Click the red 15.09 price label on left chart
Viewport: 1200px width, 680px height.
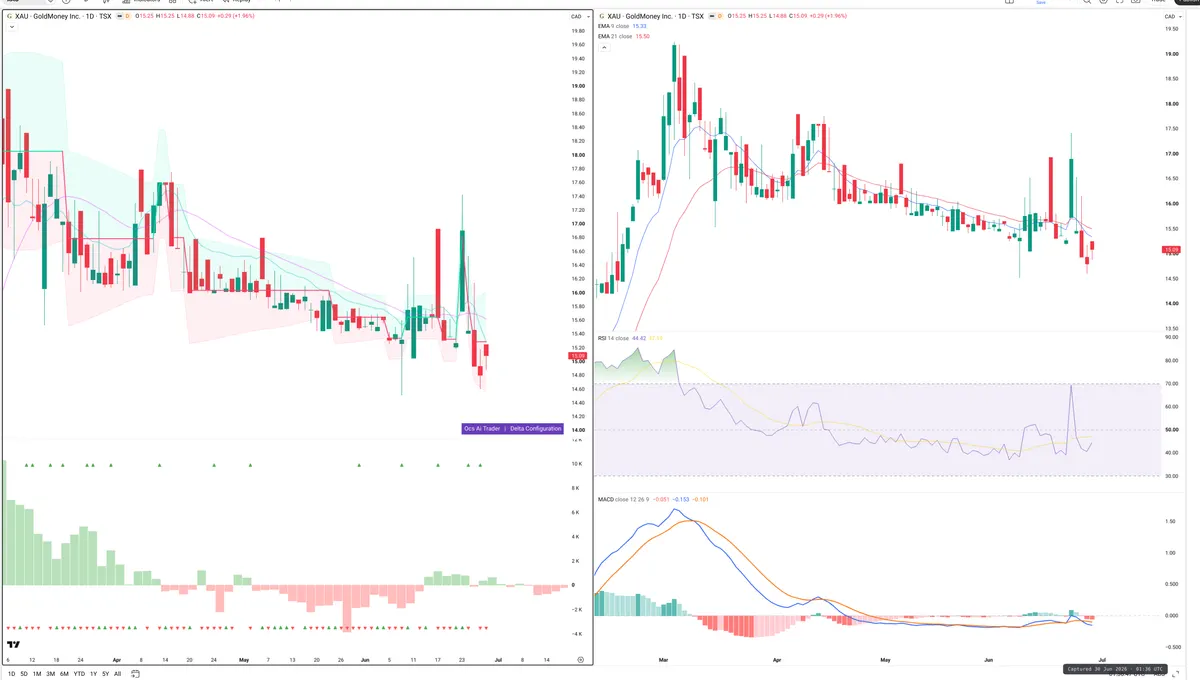(x=577, y=356)
